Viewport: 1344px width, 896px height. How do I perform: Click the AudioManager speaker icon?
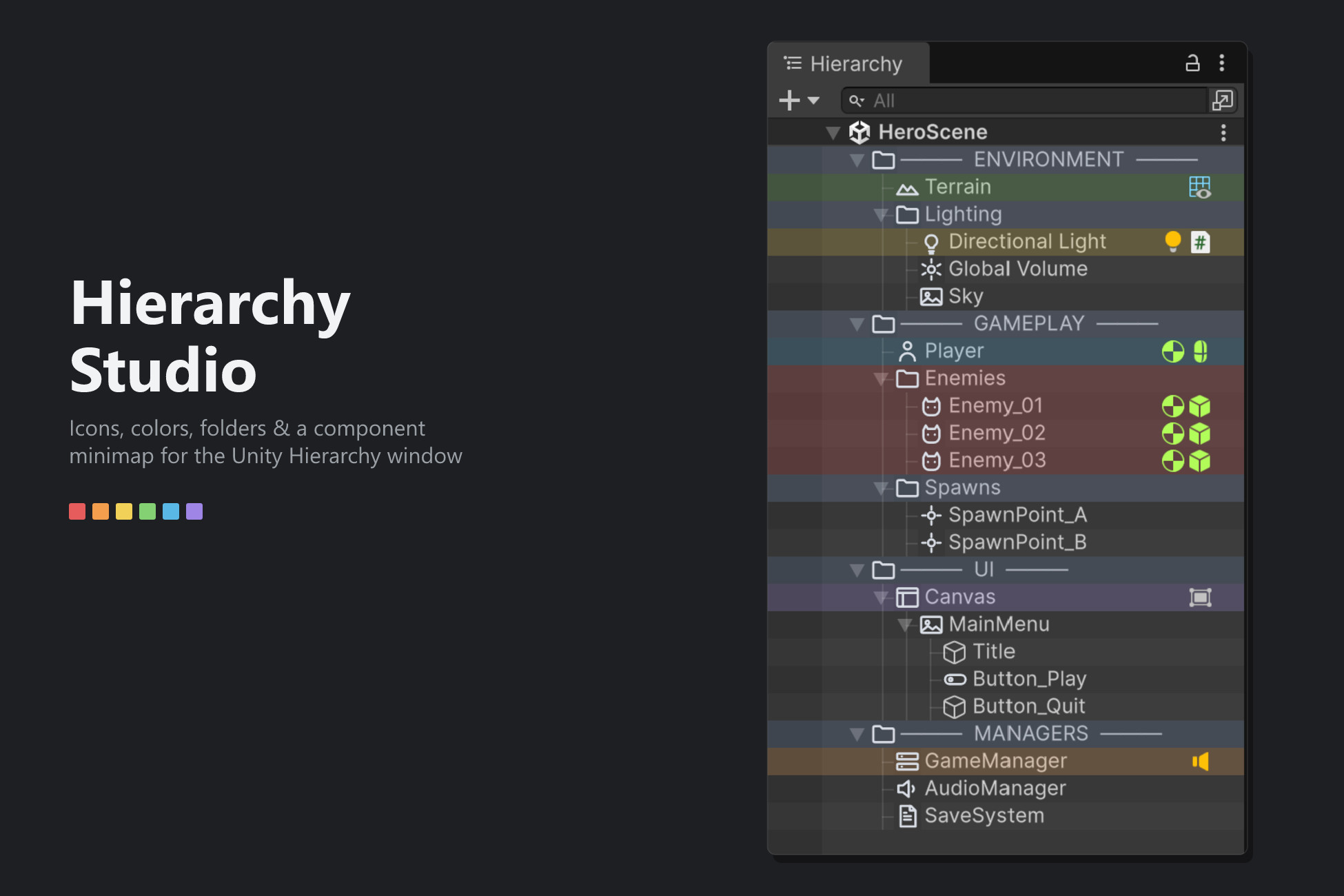(x=906, y=788)
